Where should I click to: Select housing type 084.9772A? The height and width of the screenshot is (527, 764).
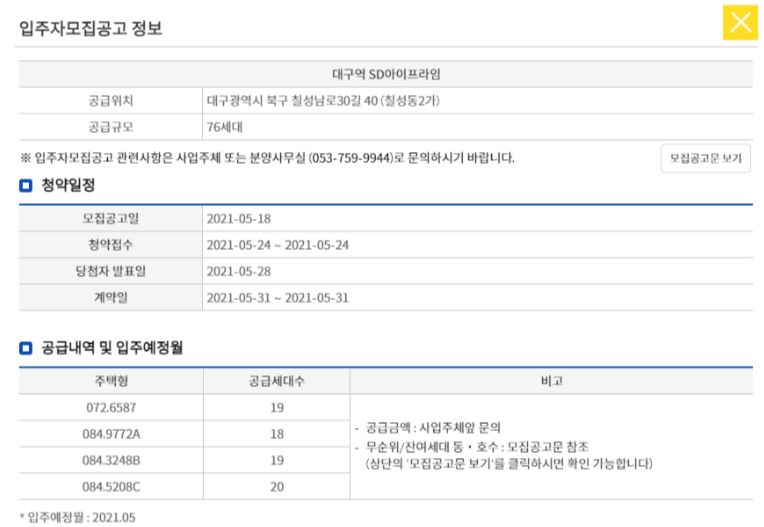coord(111,434)
